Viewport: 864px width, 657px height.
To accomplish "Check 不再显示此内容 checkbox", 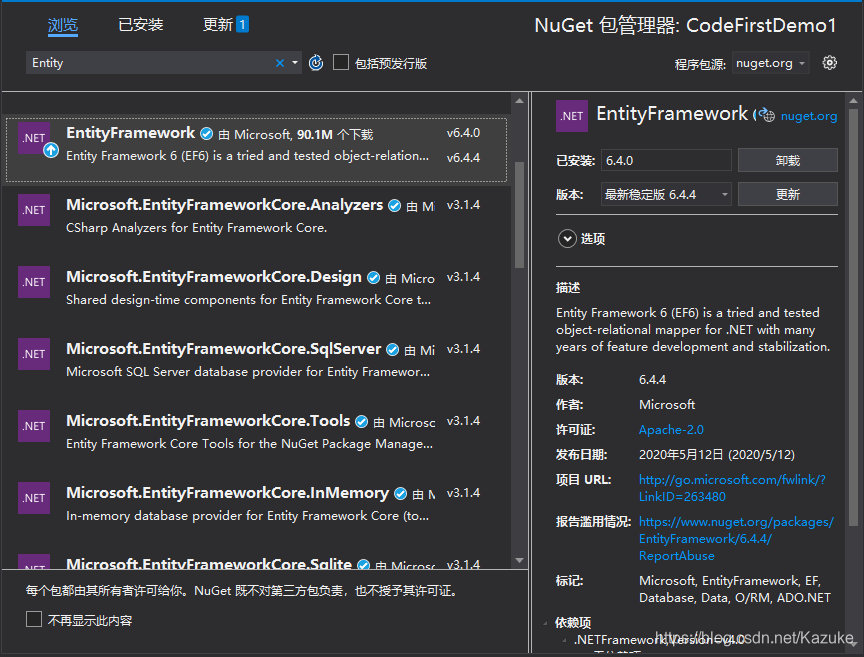I will (34, 619).
